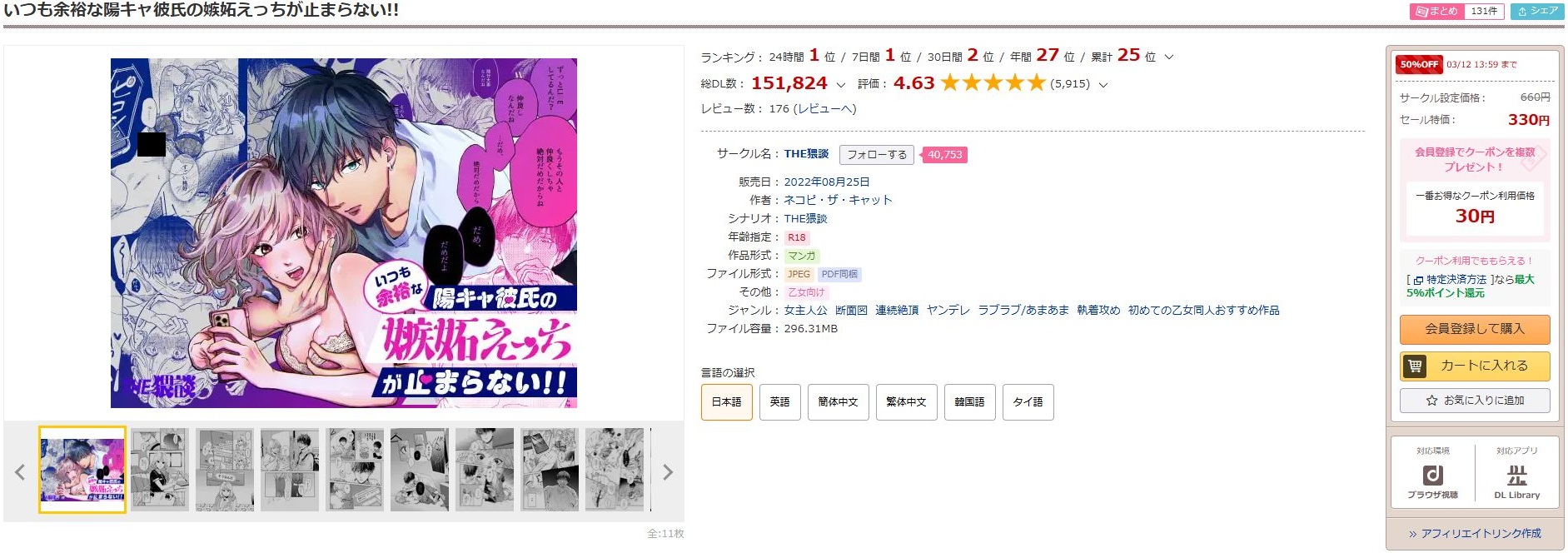Open the 女主人公 genre tag
Screen dimensions: 1568x553
pyautogui.click(x=805, y=311)
